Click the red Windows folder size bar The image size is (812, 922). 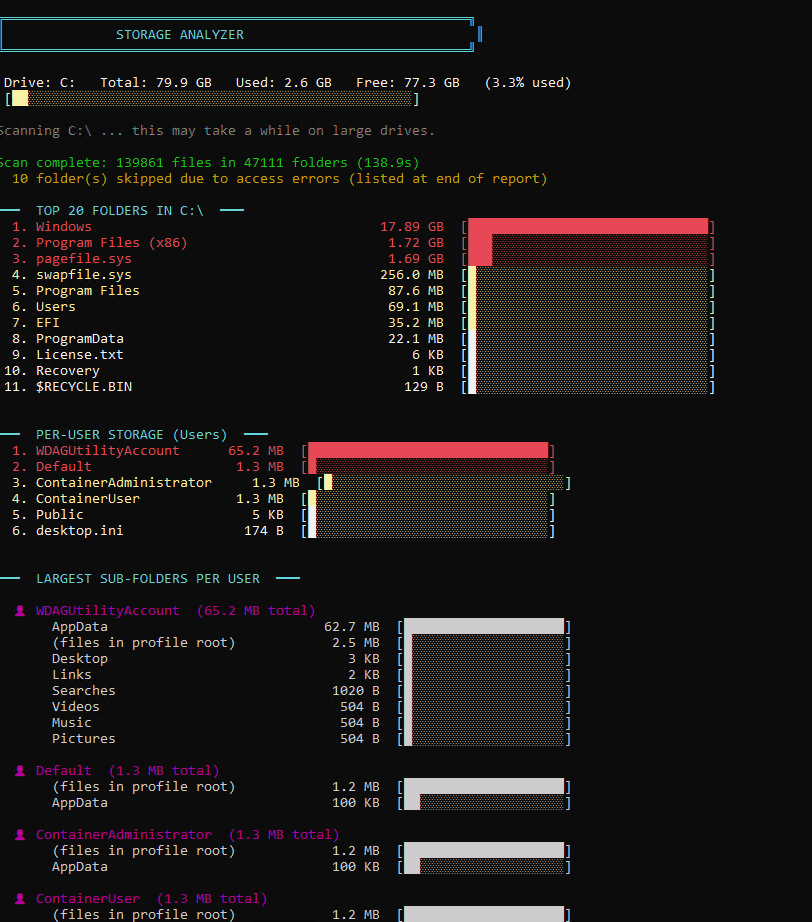[x=588, y=226]
